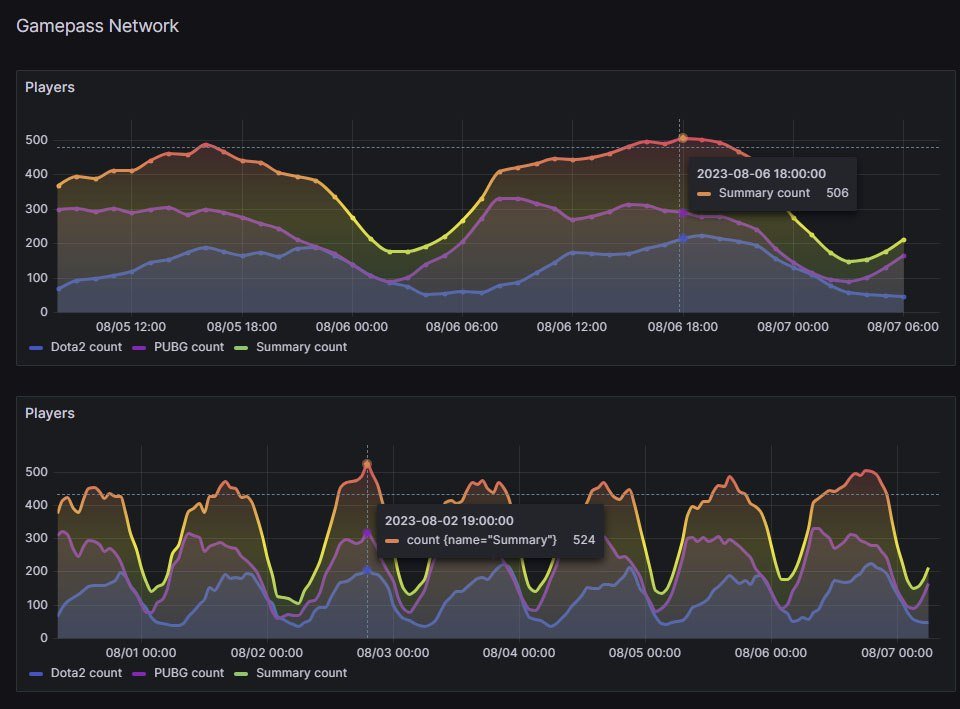Screen dimensions: 960x709
Task: Click the Dota2 data point at 08/02 19:00
Action: pyautogui.click(x=367, y=570)
